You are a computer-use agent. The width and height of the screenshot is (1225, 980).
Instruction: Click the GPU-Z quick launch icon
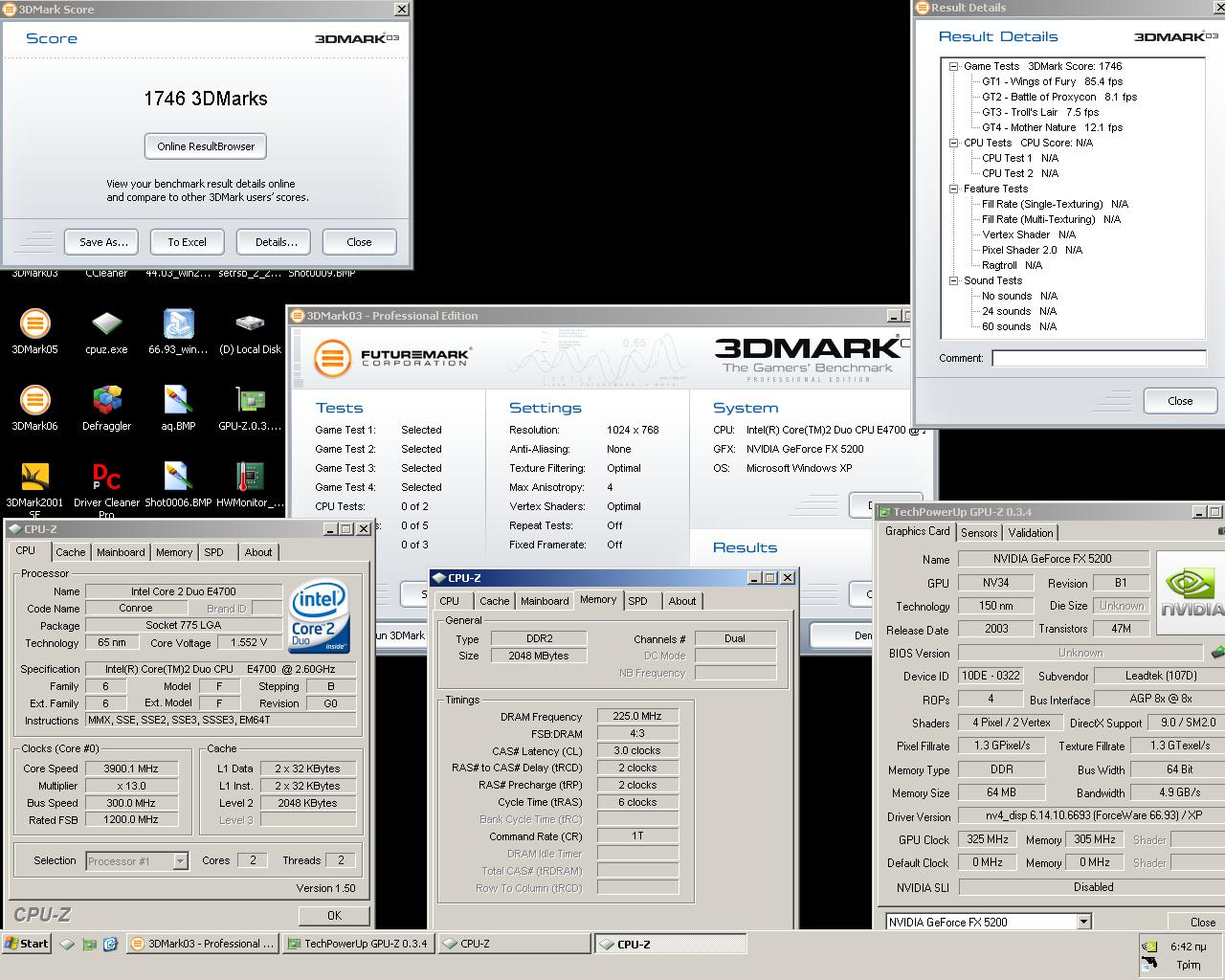[x=89, y=944]
